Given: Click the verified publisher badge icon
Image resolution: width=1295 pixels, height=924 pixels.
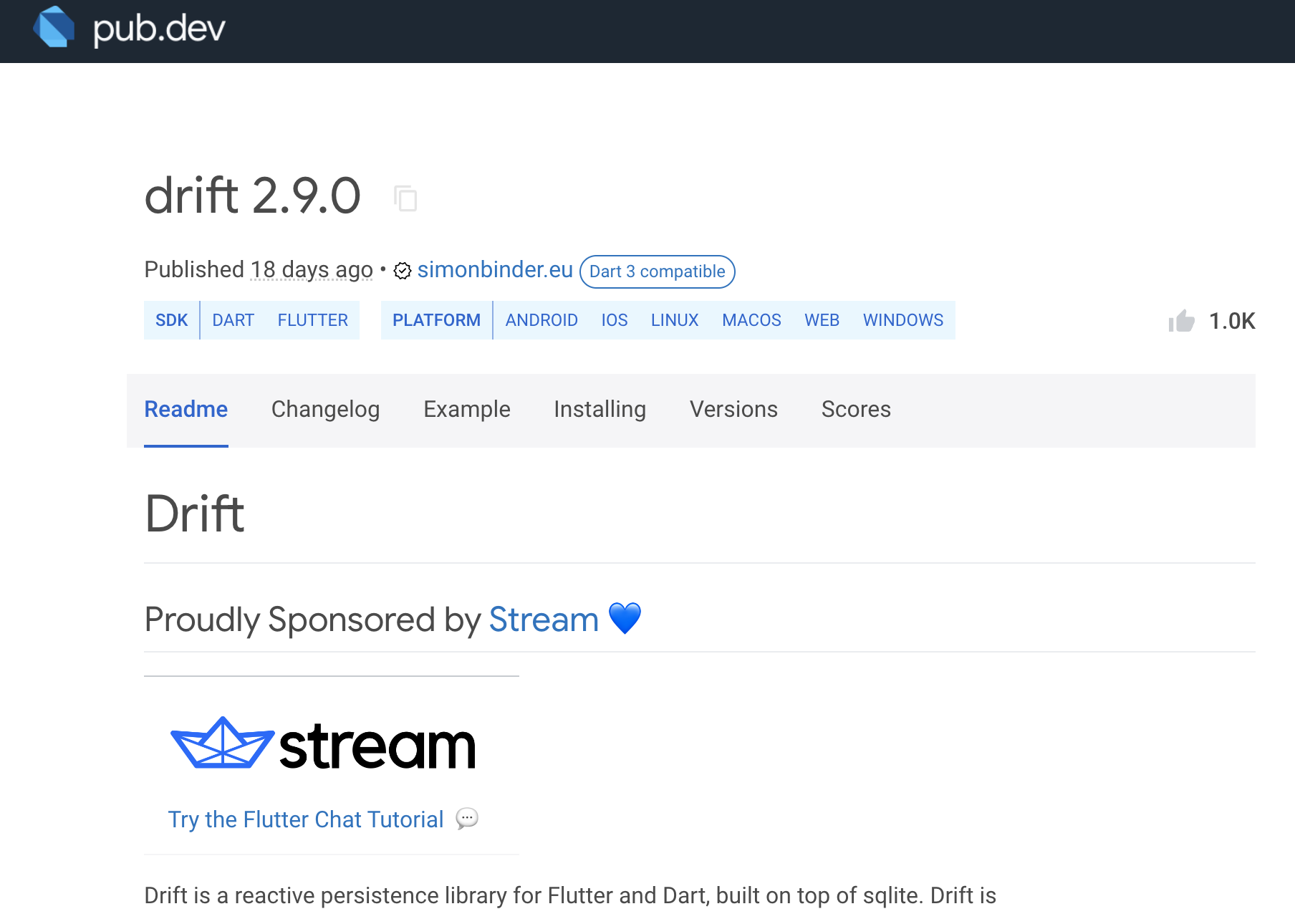Looking at the screenshot, I should (403, 271).
